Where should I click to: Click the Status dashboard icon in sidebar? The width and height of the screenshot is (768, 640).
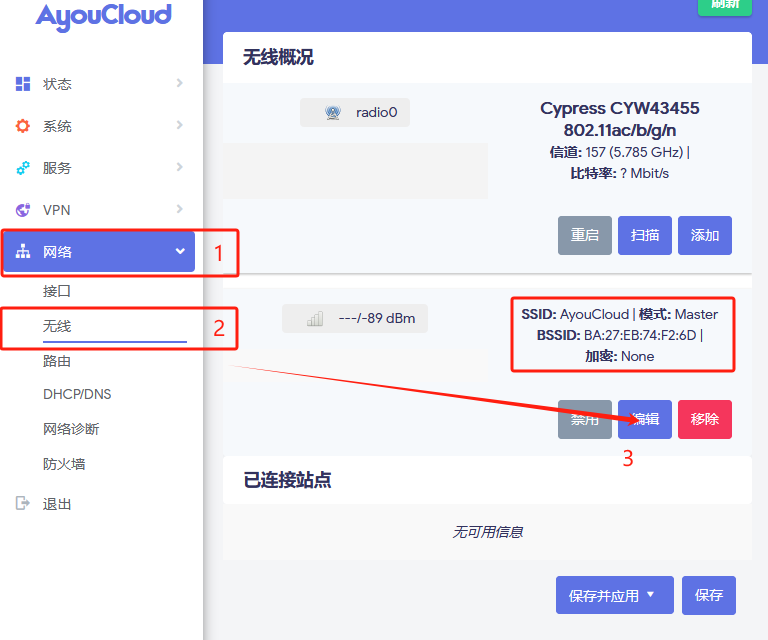(23, 84)
